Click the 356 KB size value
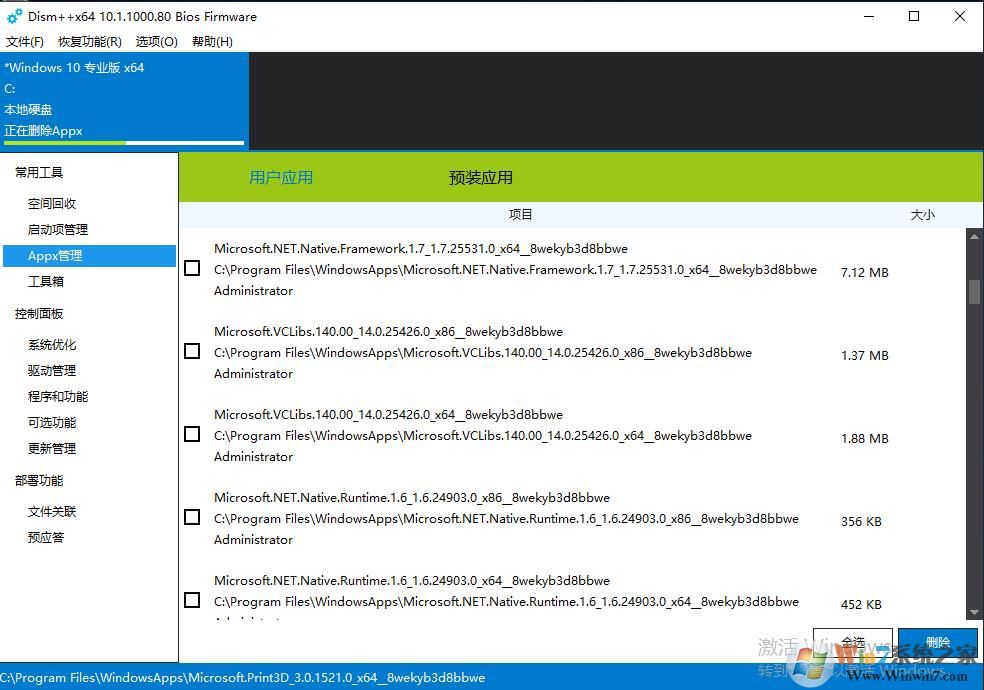The image size is (984, 690). 861,521
